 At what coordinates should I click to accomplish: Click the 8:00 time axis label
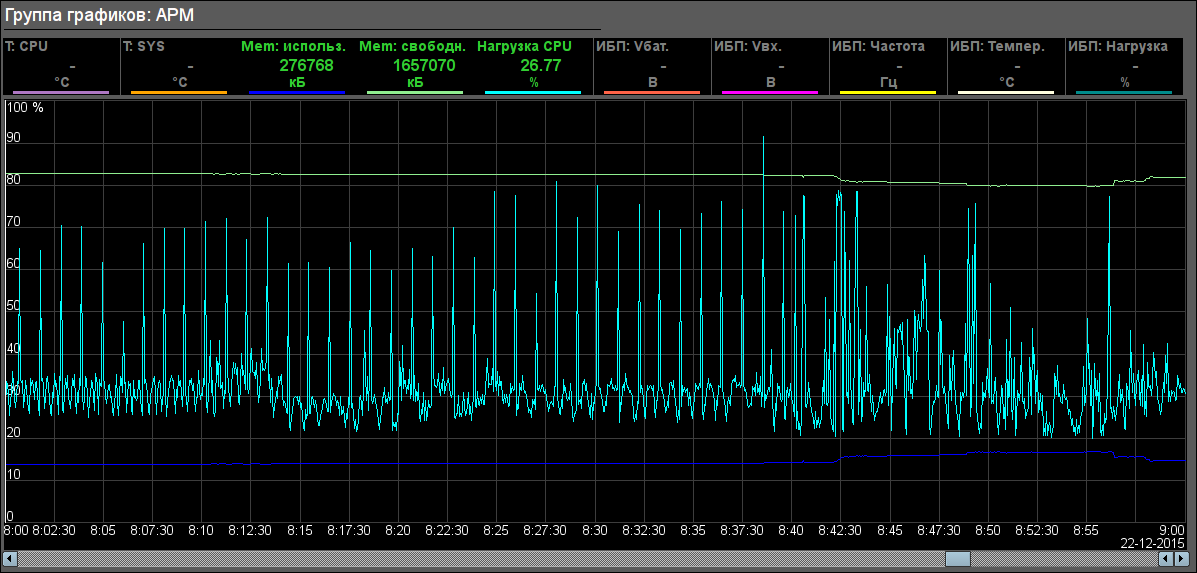(16, 530)
